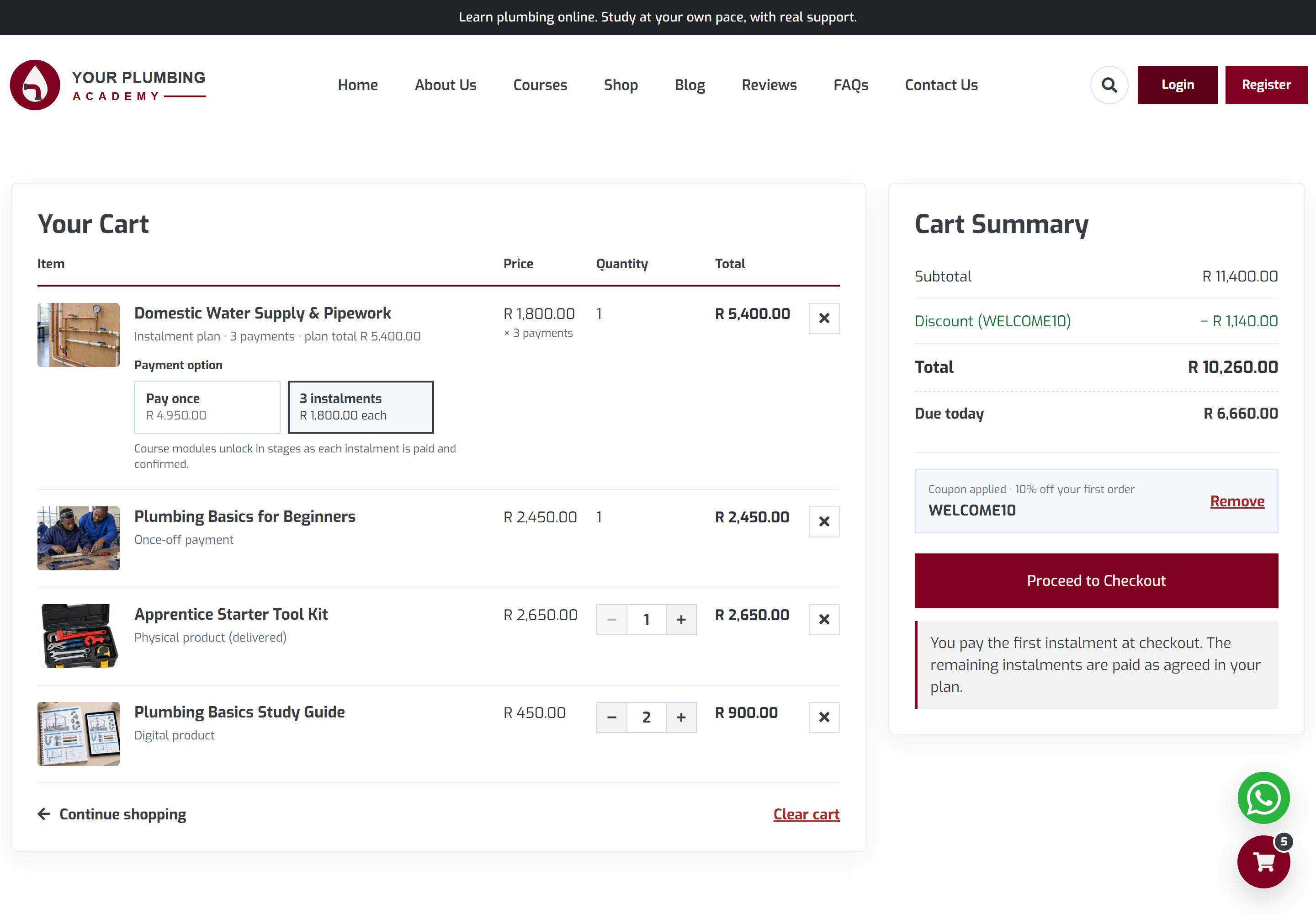Select the Pay once R 4,950.00 option
The width and height of the screenshot is (1316, 914).
(x=207, y=407)
